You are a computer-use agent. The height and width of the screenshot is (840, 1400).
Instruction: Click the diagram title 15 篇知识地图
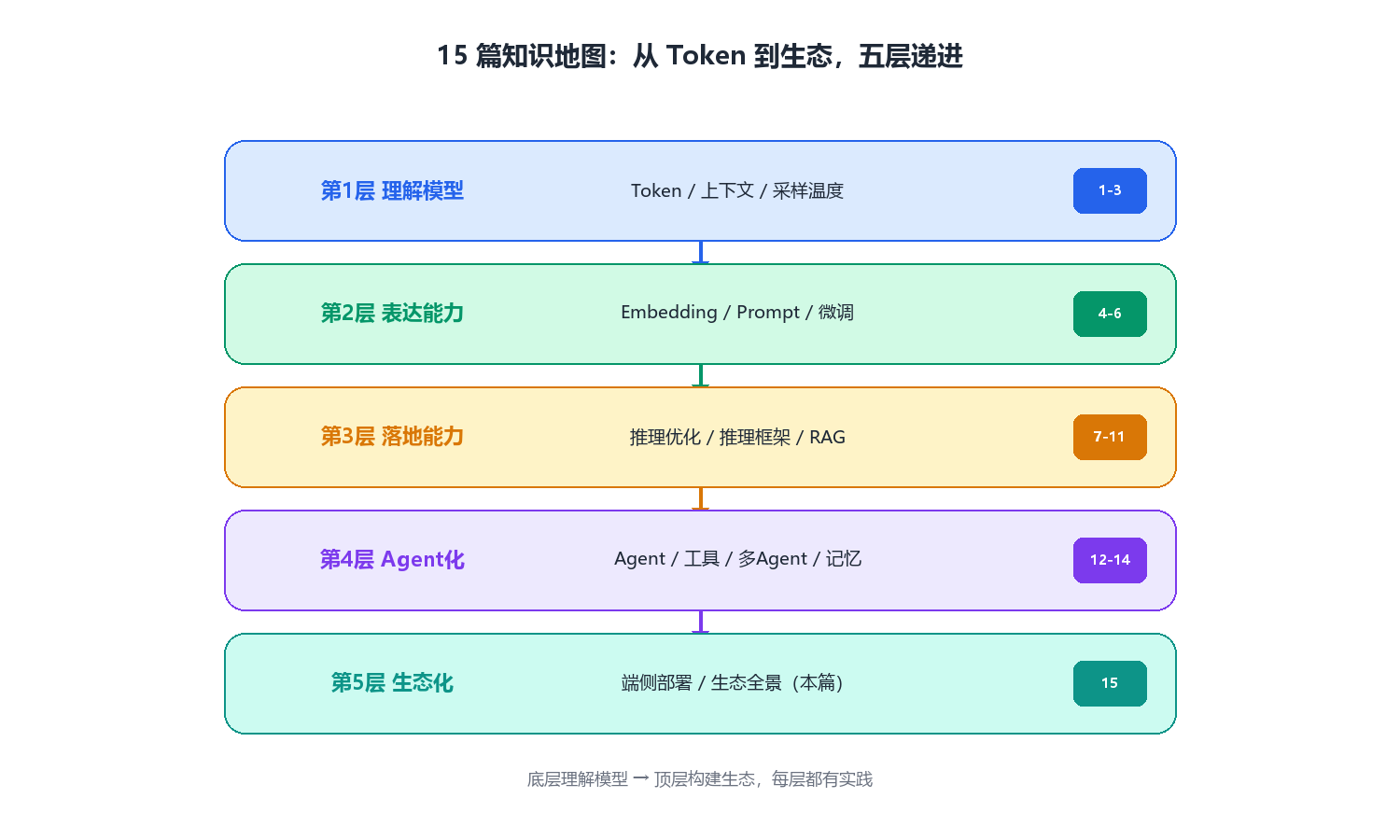522,56
